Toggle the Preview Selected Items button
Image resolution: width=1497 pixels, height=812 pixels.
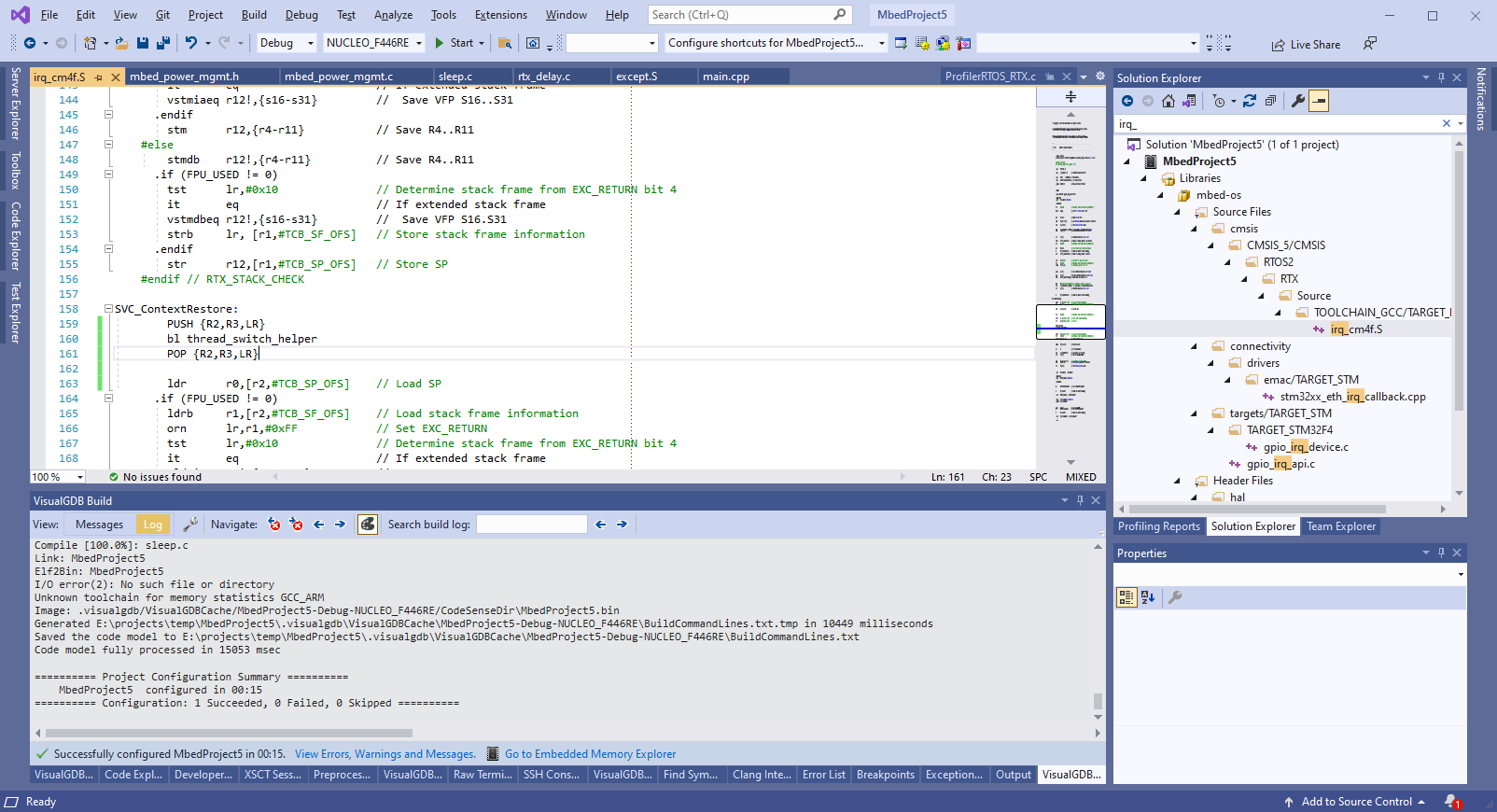pyautogui.click(x=1319, y=101)
